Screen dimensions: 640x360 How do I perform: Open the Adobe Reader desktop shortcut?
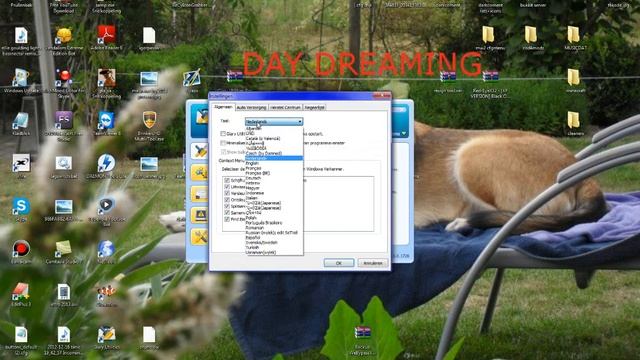[x=106, y=36]
